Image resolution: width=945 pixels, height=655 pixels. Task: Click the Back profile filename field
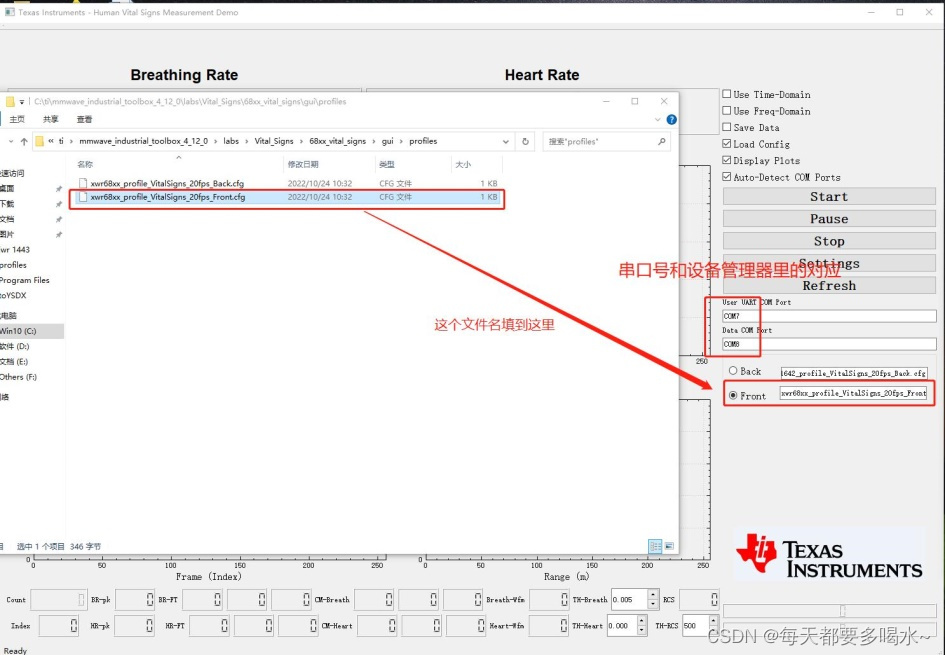coord(853,373)
